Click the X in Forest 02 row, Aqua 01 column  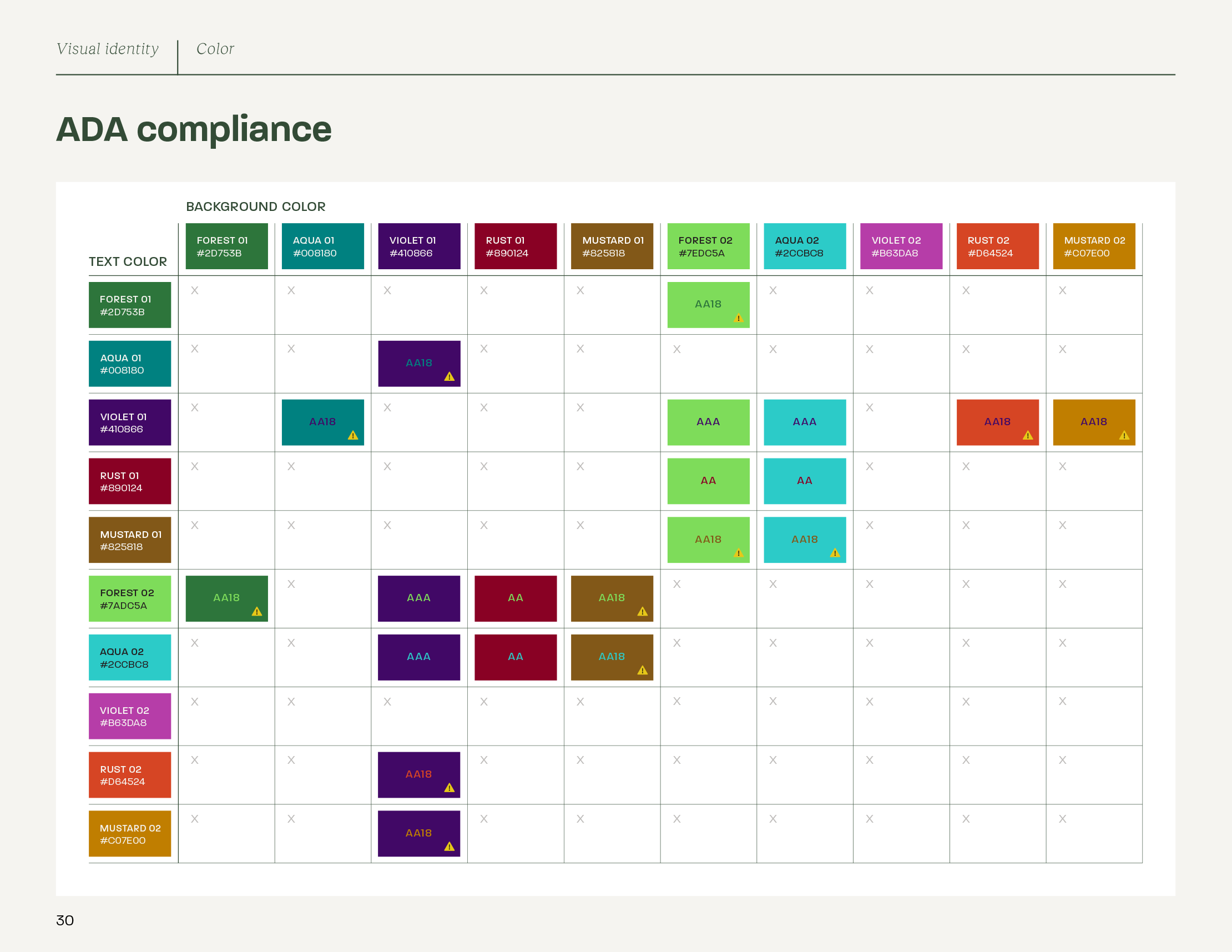tap(291, 584)
